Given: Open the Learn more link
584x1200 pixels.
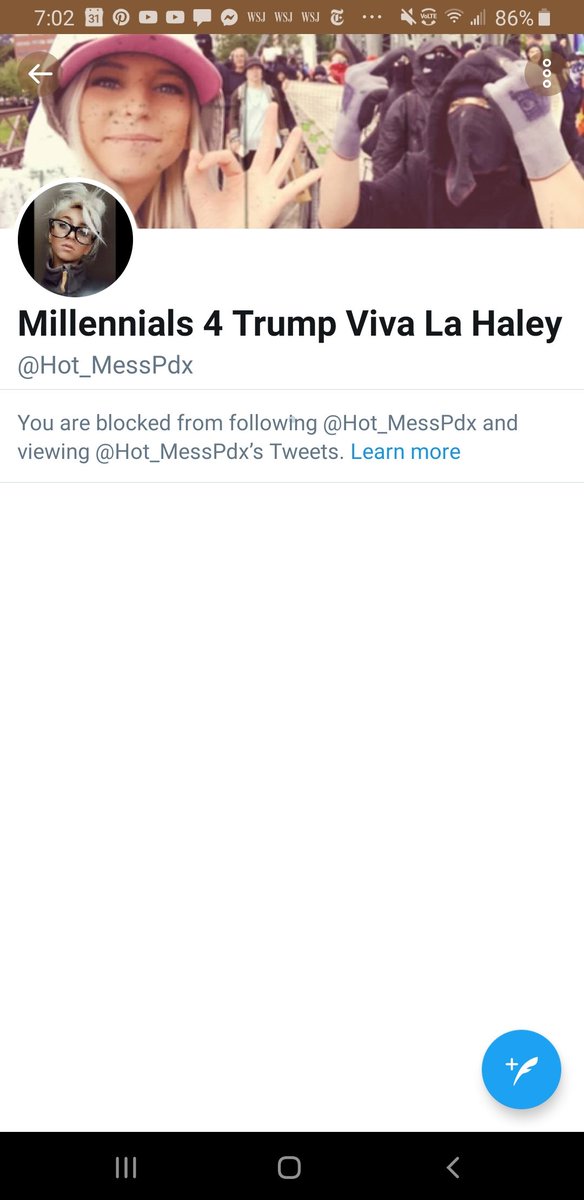Looking at the screenshot, I should click(x=406, y=452).
